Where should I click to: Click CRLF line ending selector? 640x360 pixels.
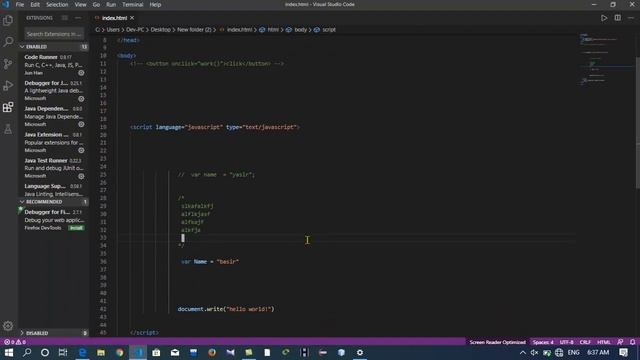pos(585,342)
